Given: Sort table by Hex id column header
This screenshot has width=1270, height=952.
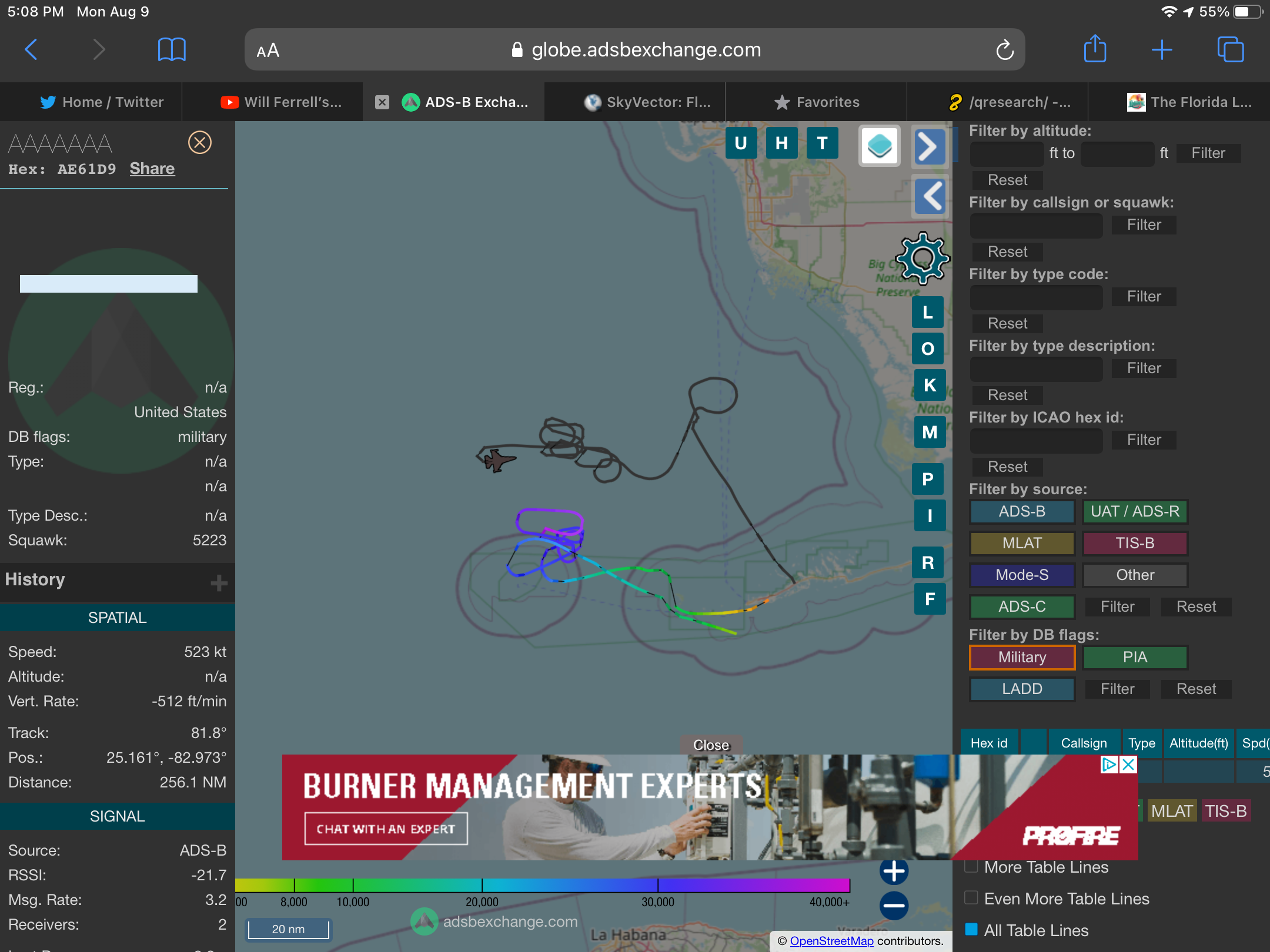Looking at the screenshot, I should (x=989, y=743).
